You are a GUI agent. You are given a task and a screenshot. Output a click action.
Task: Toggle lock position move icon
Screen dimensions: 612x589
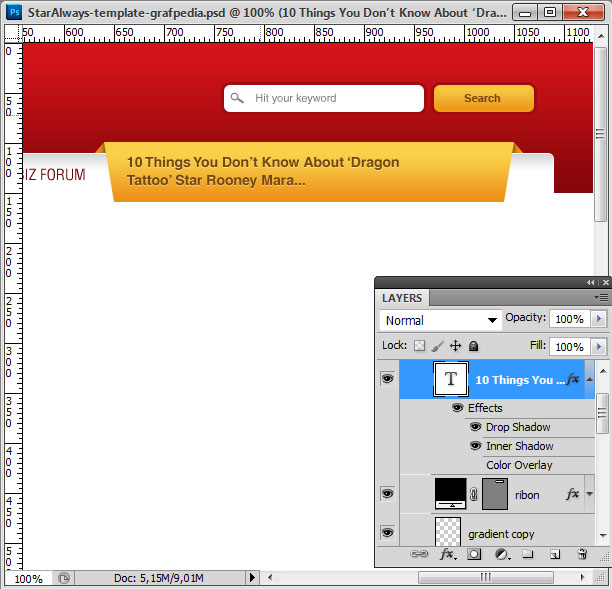[x=455, y=346]
